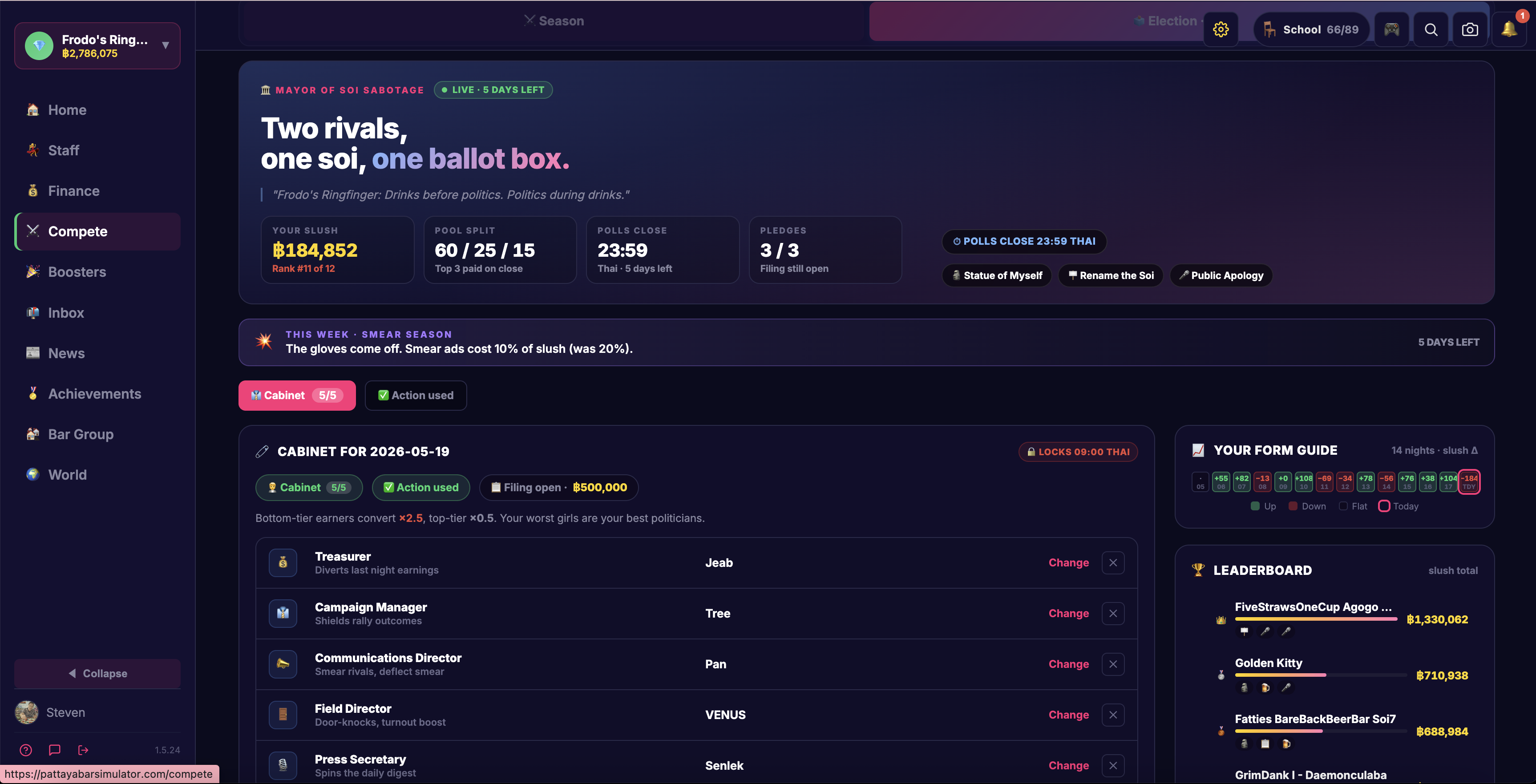The width and height of the screenshot is (1536, 784).
Task: Click Fatties BareBackBeerBar Soi7 progress bar
Action: click(x=1321, y=731)
